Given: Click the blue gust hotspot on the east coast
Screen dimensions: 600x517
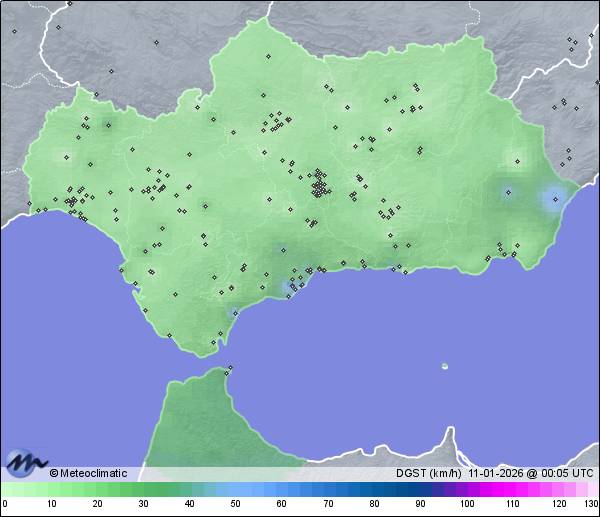Looking at the screenshot, I should coord(551,198).
